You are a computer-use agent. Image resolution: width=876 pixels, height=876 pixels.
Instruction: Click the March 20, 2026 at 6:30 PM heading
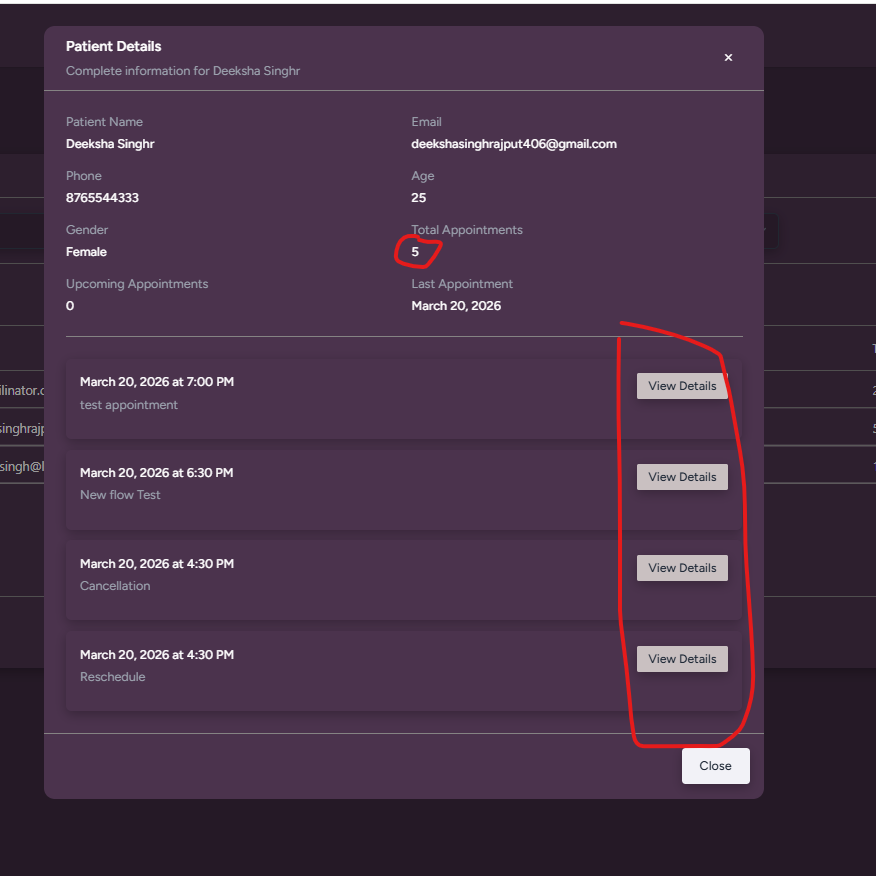(156, 473)
